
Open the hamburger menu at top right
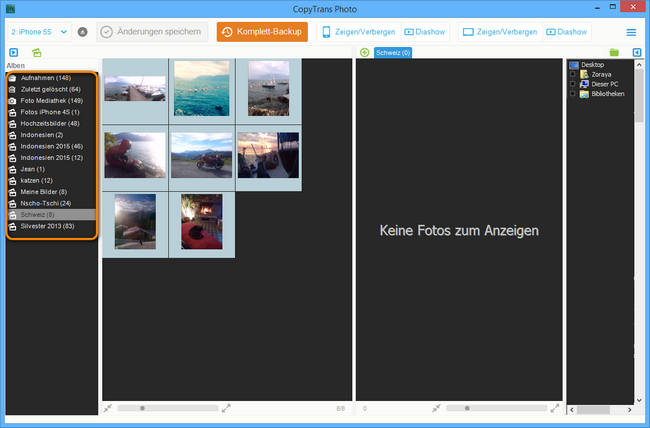click(631, 32)
